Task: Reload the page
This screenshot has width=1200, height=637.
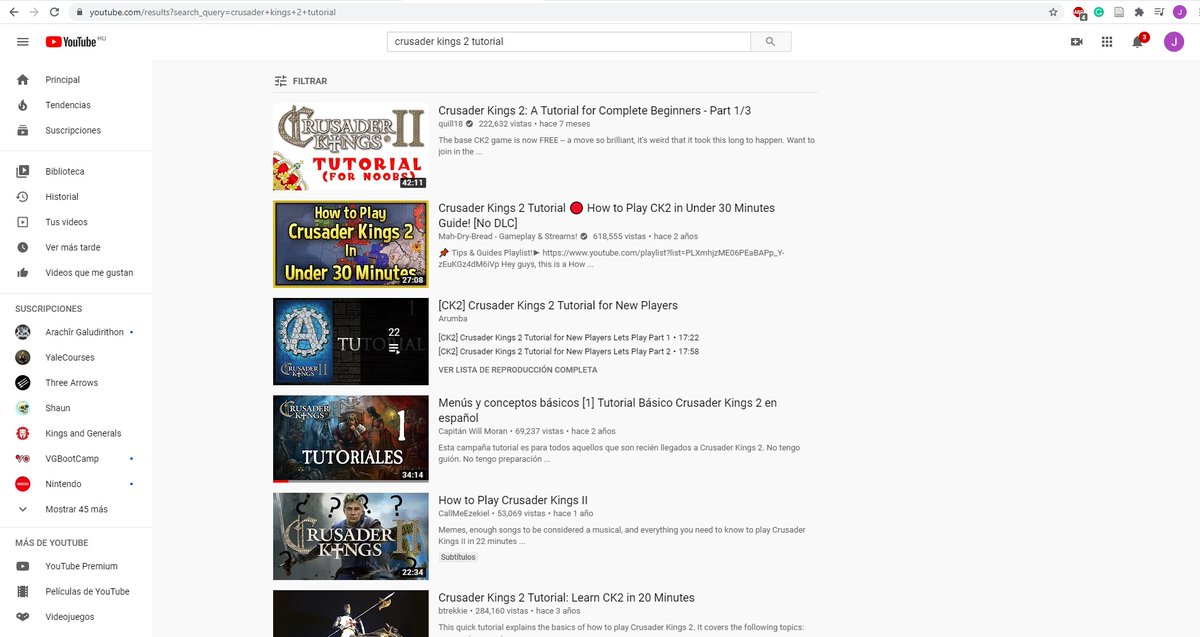Action: 57,12
